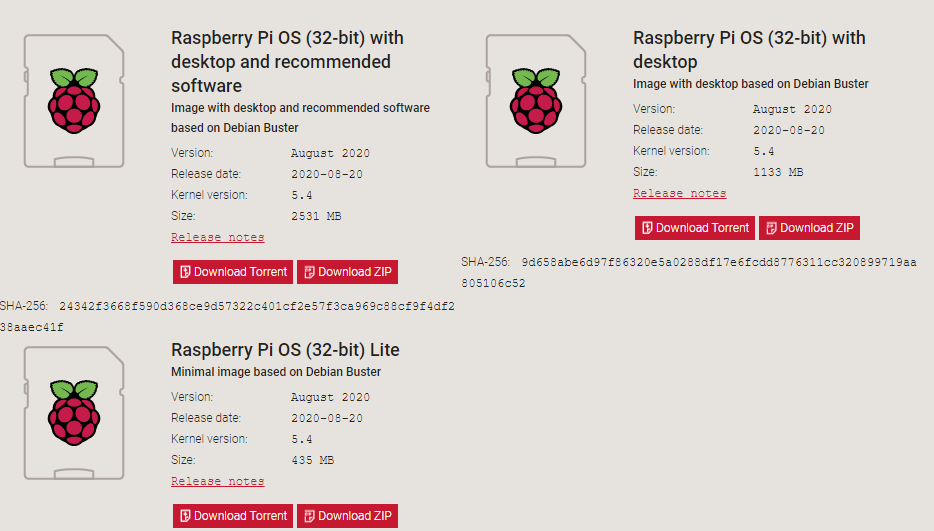Click release date 2020-08-20 under Lite image

[x=327, y=418]
